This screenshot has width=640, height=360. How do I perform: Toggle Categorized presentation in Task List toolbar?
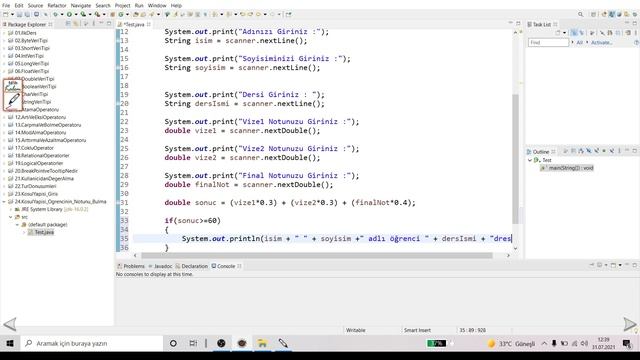pyautogui.click(x=574, y=33)
